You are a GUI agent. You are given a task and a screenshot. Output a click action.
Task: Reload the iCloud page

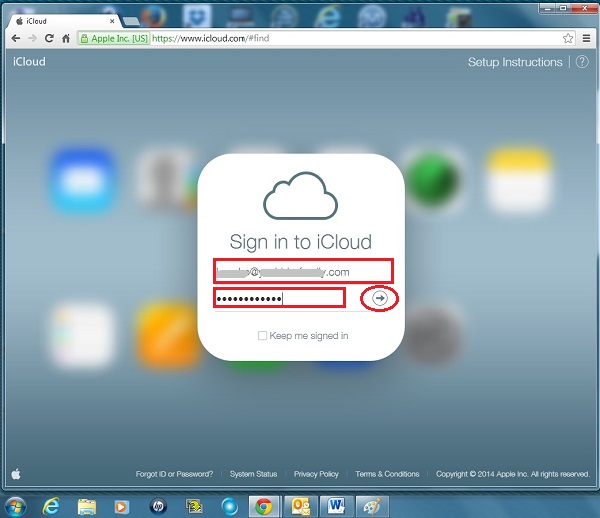tap(49, 38)
